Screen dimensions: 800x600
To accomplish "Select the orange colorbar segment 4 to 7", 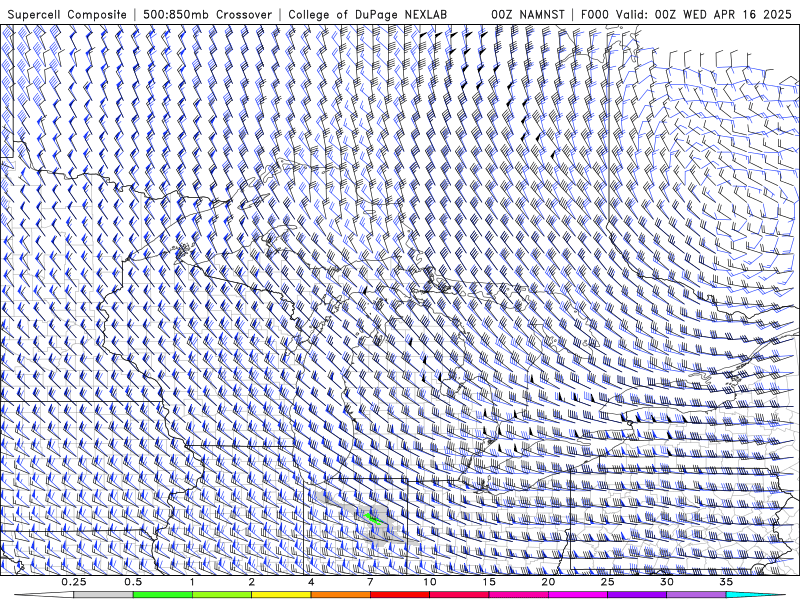I will [340, 595].
